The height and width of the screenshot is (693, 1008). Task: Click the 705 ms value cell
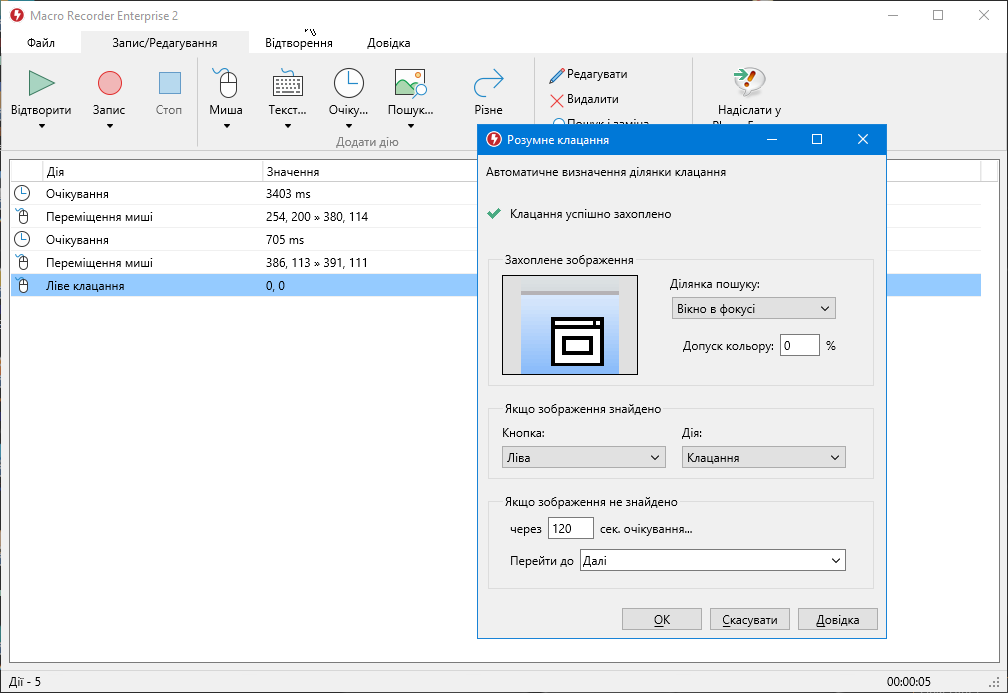285,240
